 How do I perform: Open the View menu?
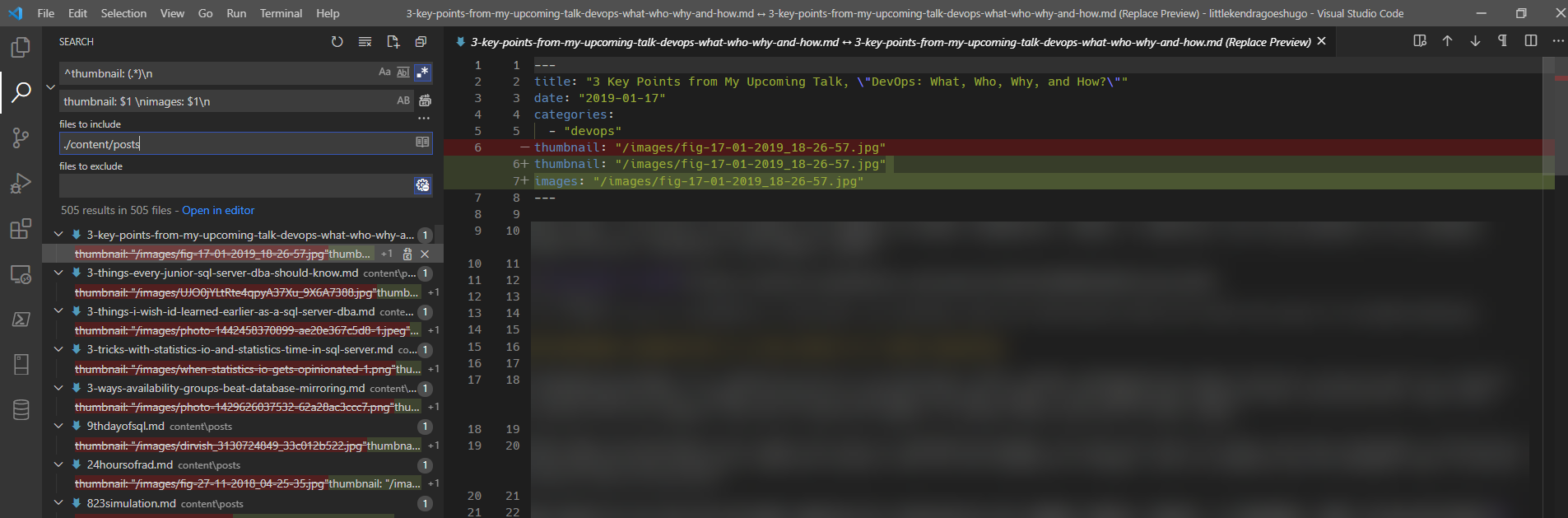(172, 13)
